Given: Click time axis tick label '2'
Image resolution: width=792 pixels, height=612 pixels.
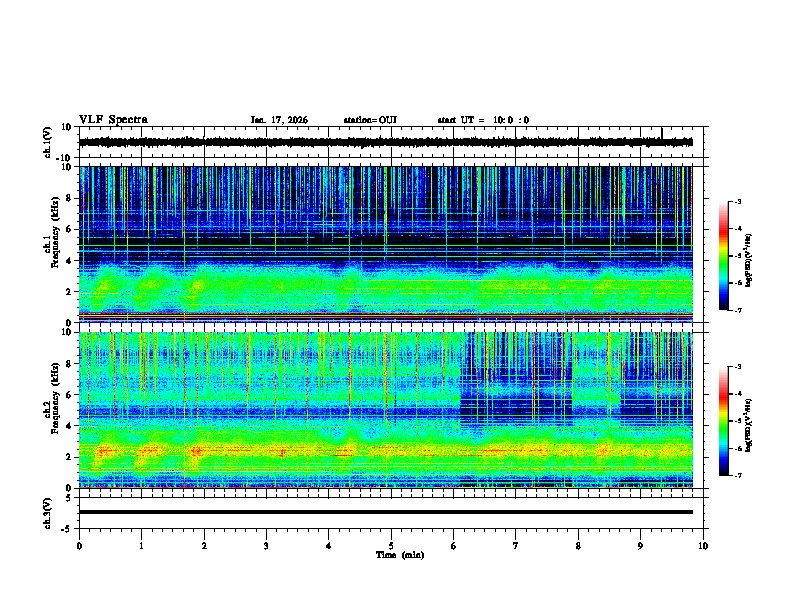Looking at the screenshot, I should tap(204, 546).
